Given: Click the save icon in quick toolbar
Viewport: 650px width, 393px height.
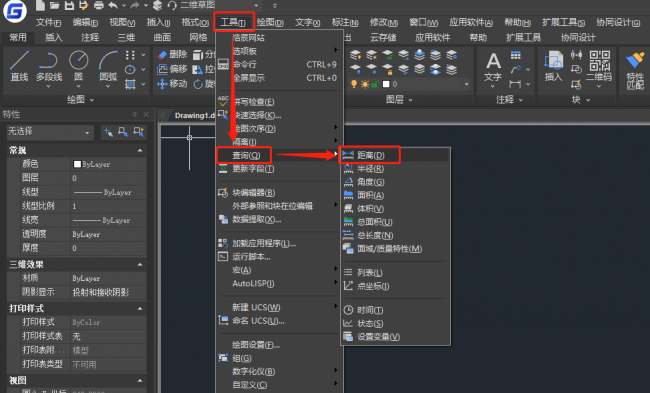Looking at the screenshot, I should (x=69, y=5).
